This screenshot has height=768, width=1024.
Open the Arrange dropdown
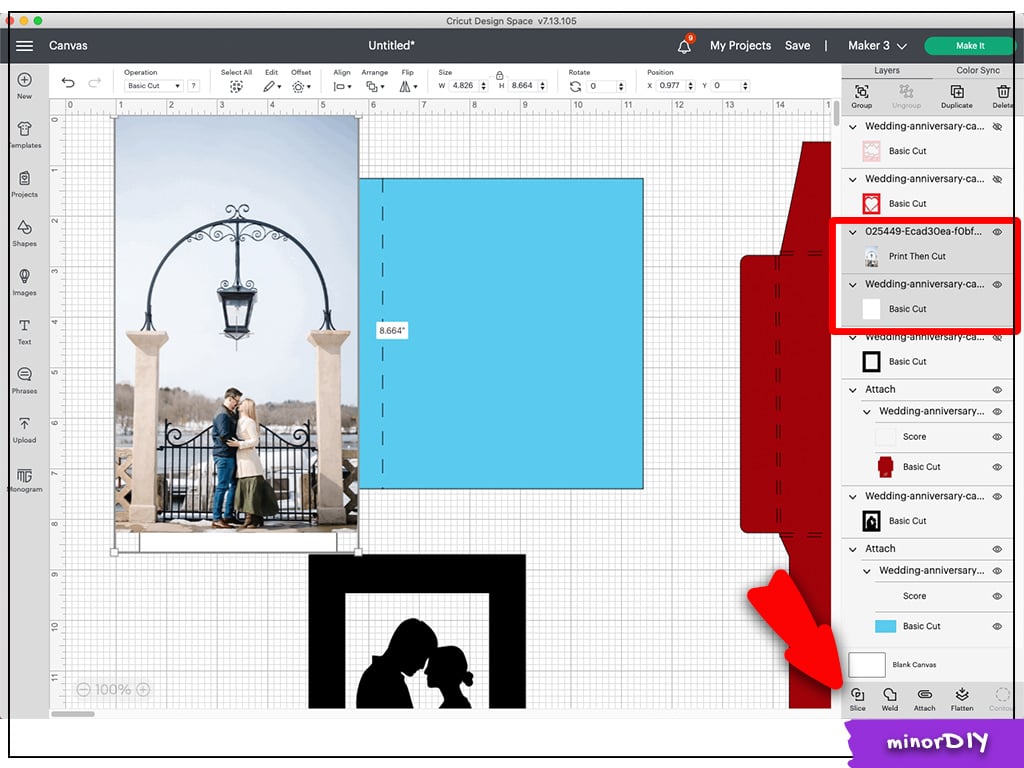(374, 86)
